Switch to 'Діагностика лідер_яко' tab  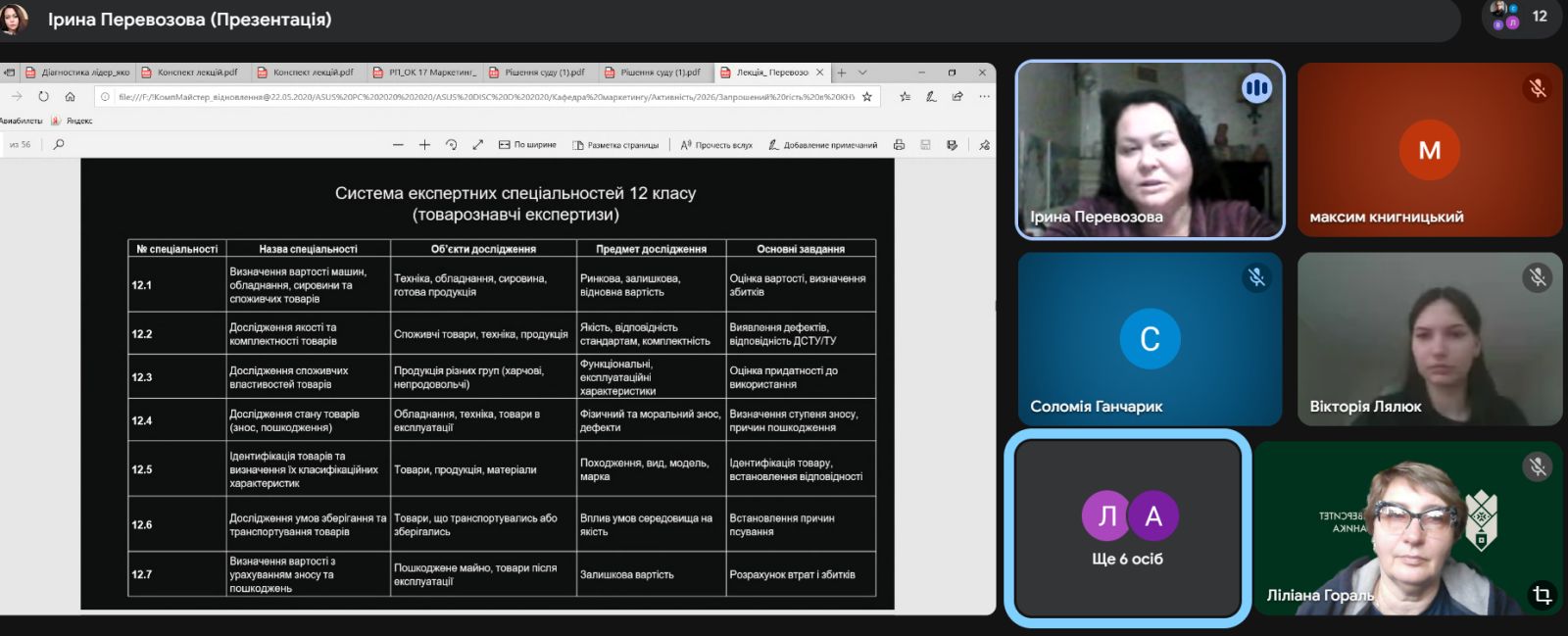78,73
